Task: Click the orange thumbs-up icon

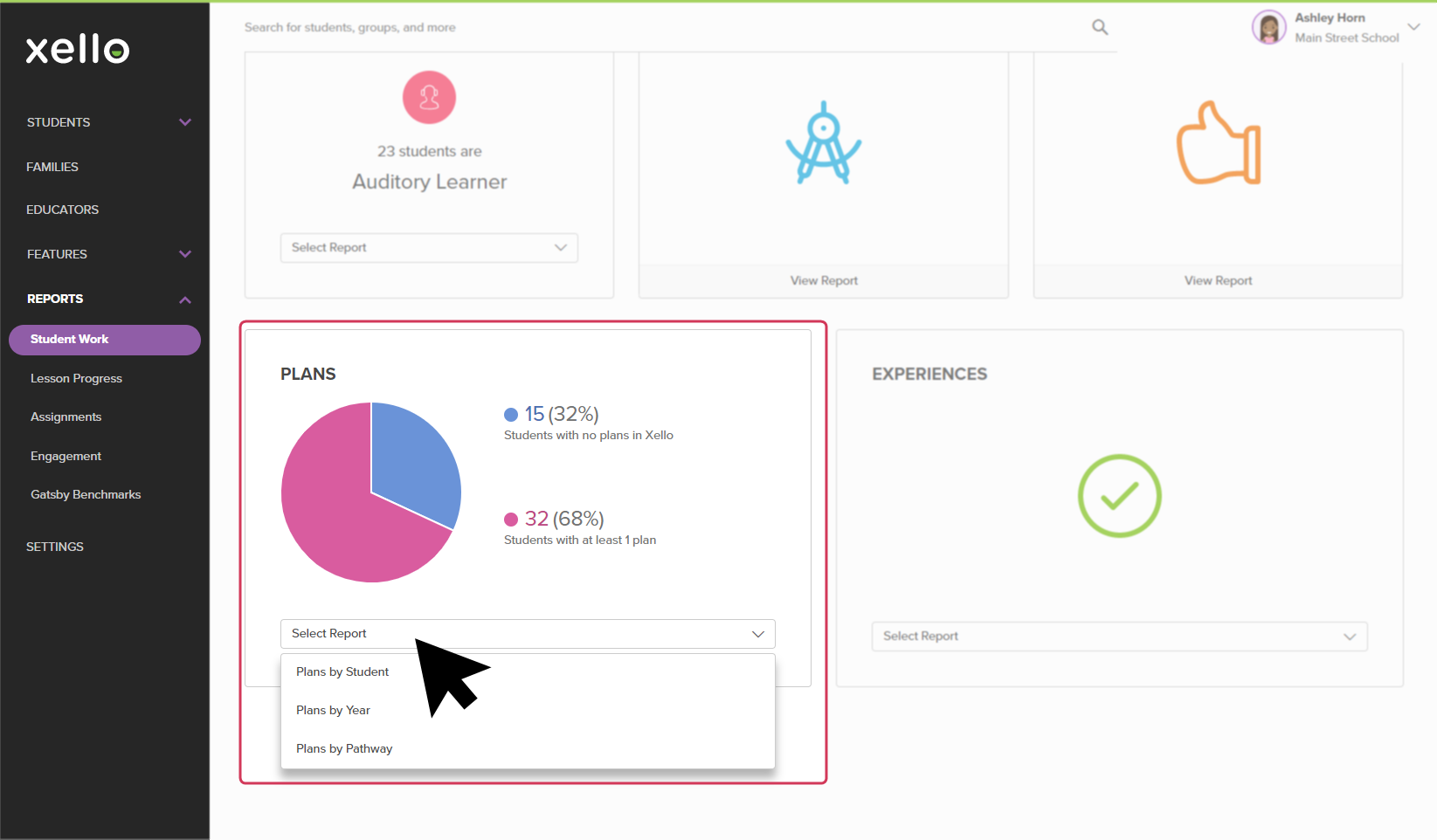Action: point(1217,142)
